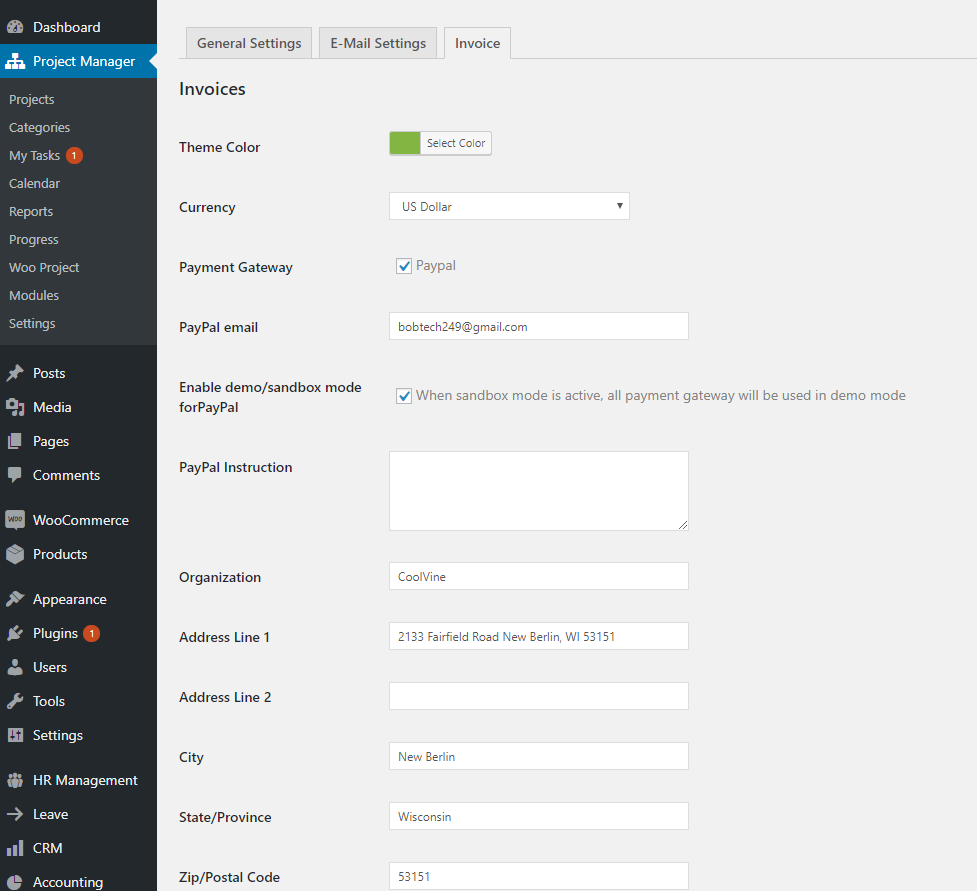This screenshot has height=891, width=977.
Task: Click the green theme color swatch
Action: 405,143
